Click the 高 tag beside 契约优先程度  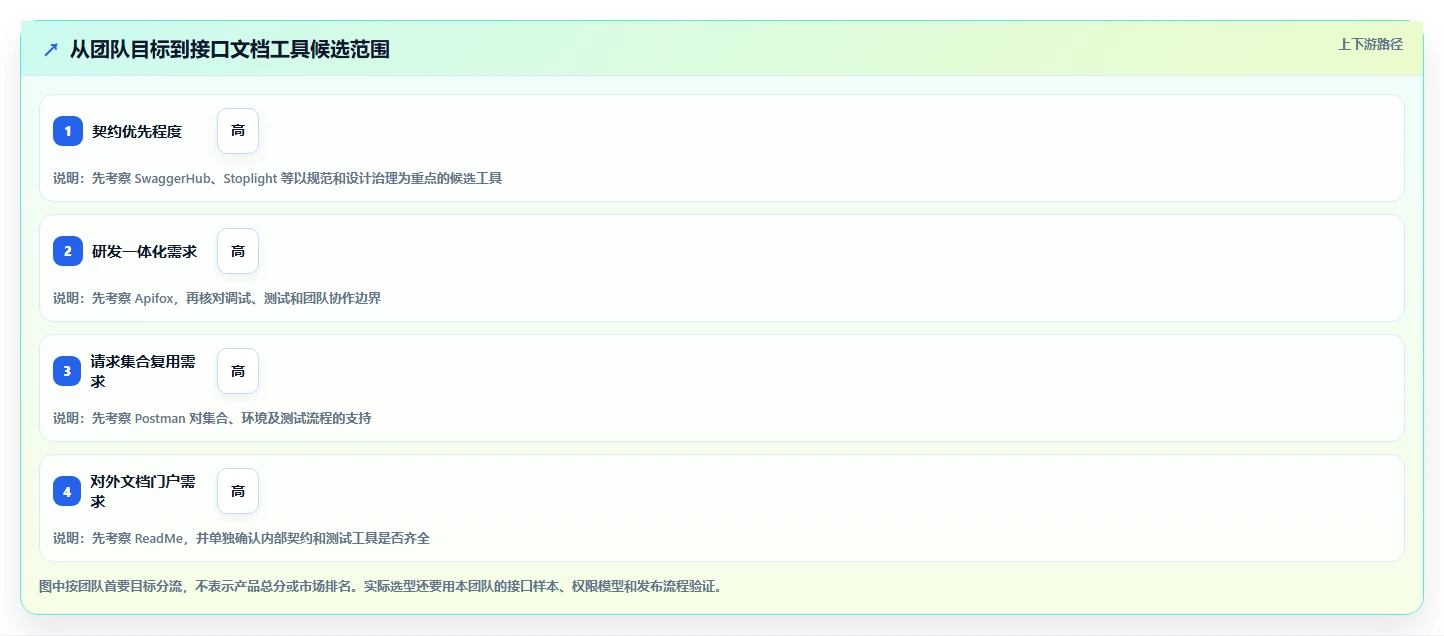click(238, 131)
